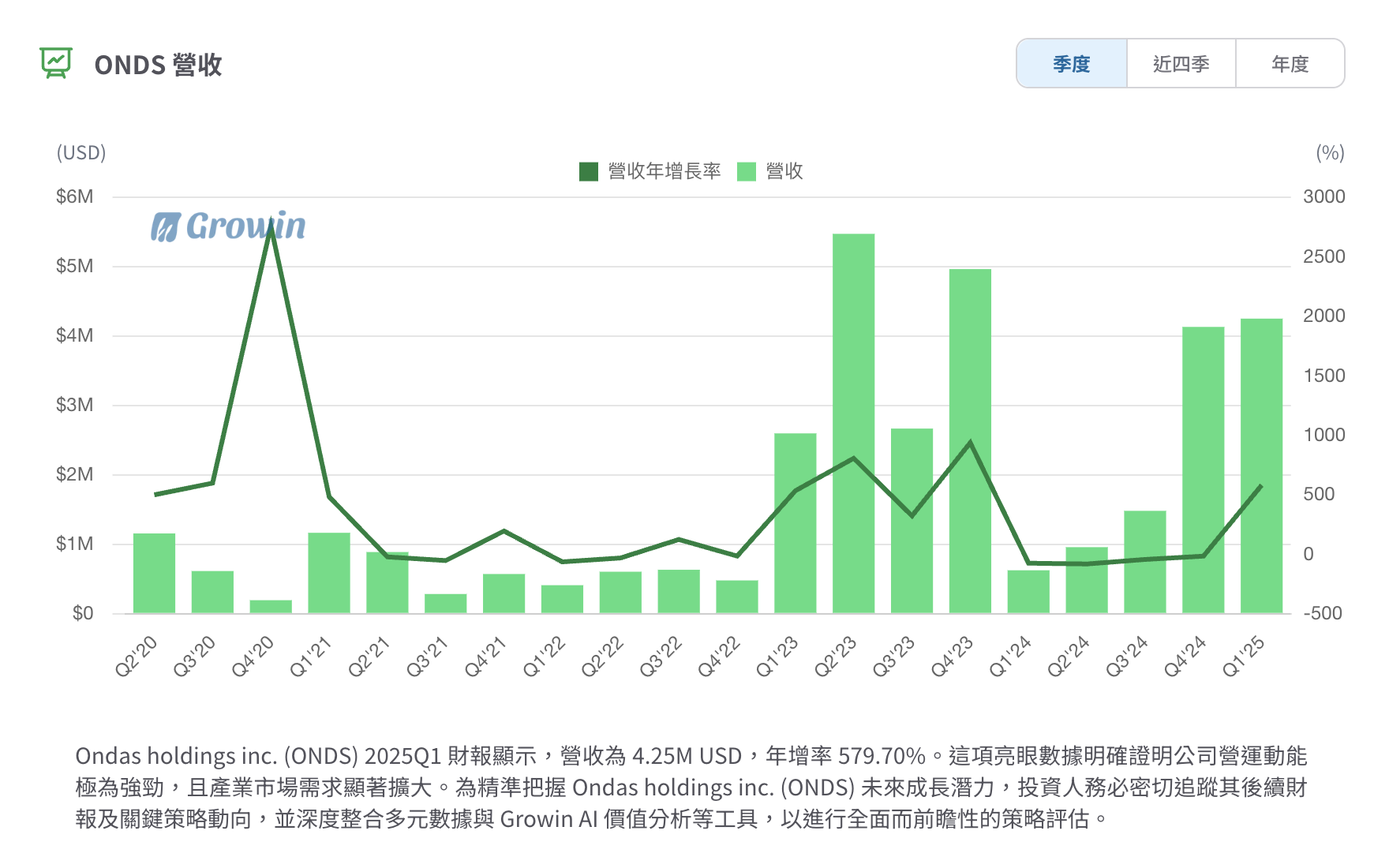Switch to the 近四季 tab
1389x868 pixels.
pyautogui.click(x=1181, y=64)
